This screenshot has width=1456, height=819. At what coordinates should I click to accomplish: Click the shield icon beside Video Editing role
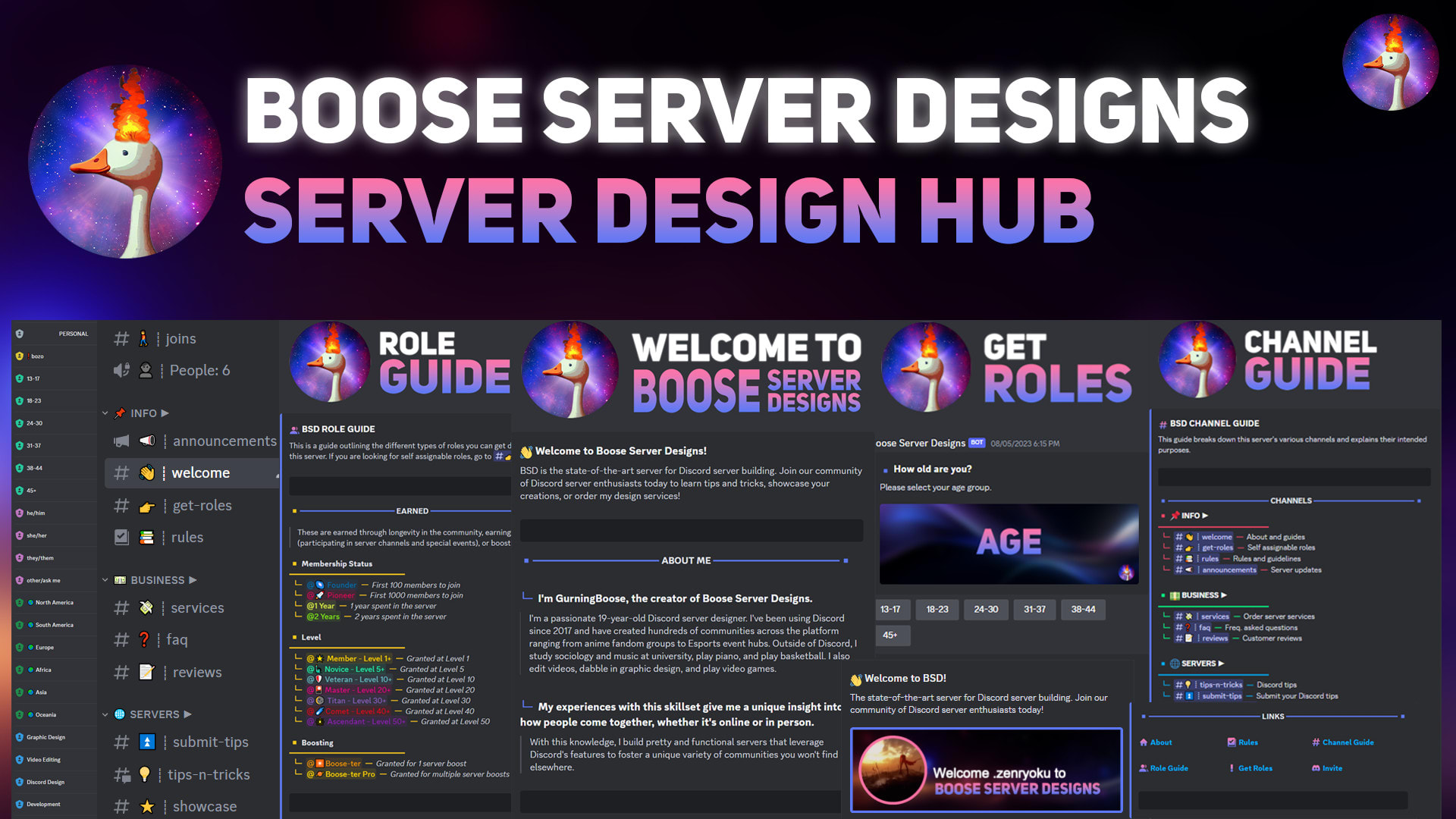coord(19,759)
